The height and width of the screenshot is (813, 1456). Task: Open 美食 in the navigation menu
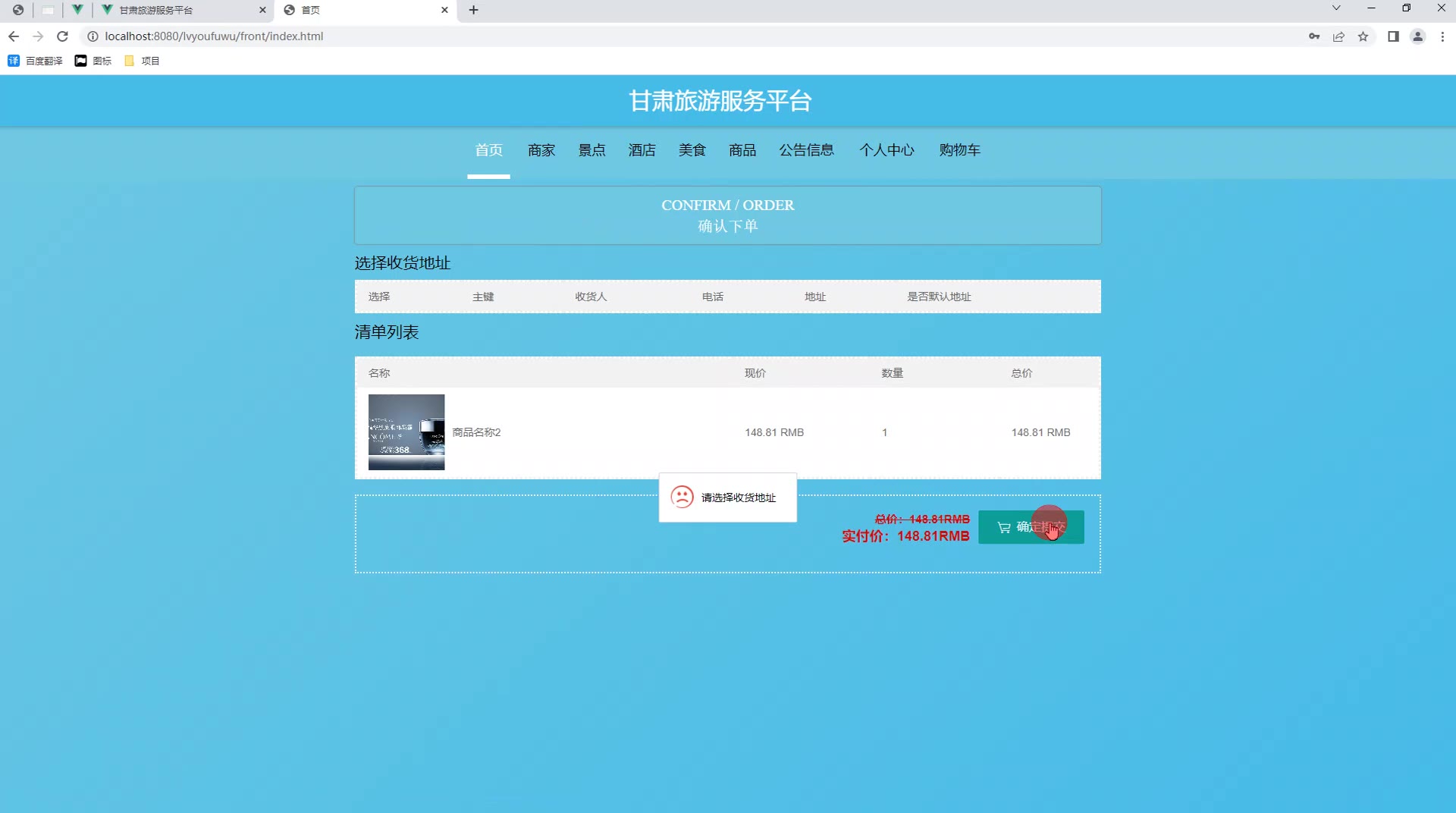[x=692, y=150]
